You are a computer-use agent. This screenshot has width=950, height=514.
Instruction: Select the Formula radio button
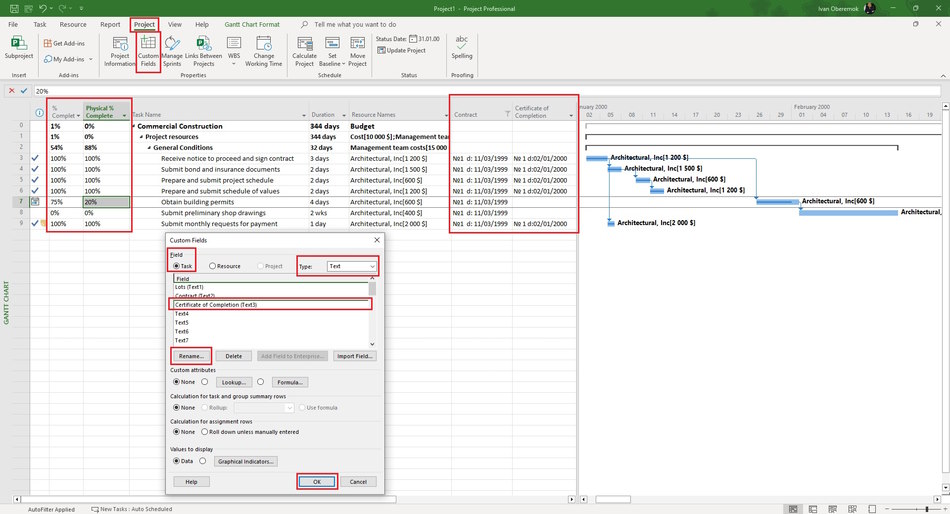[x=261, y=382]
